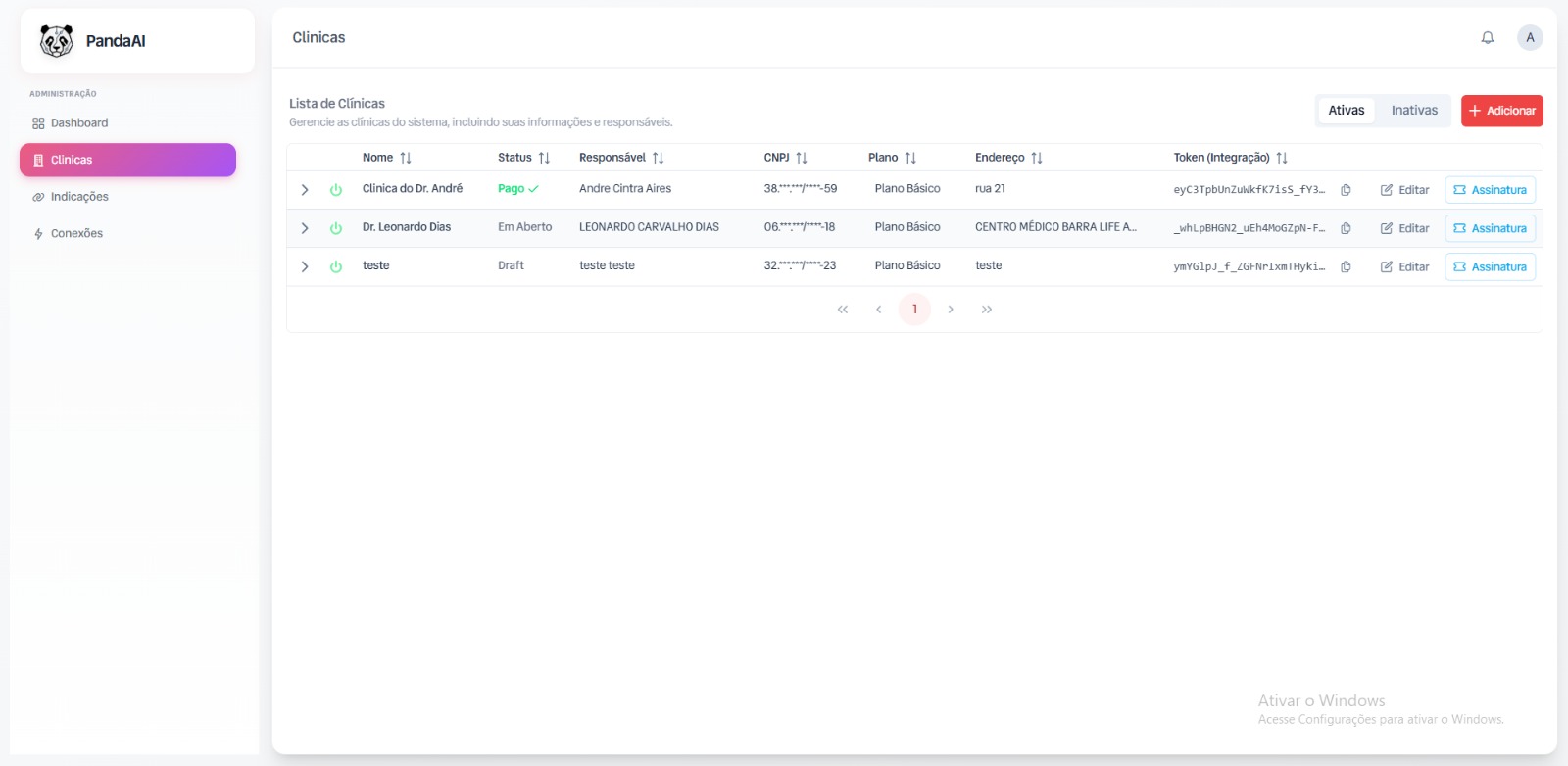Copy token for the teste clinic
1568x766 pixels.
click(x=1346, y=266)
